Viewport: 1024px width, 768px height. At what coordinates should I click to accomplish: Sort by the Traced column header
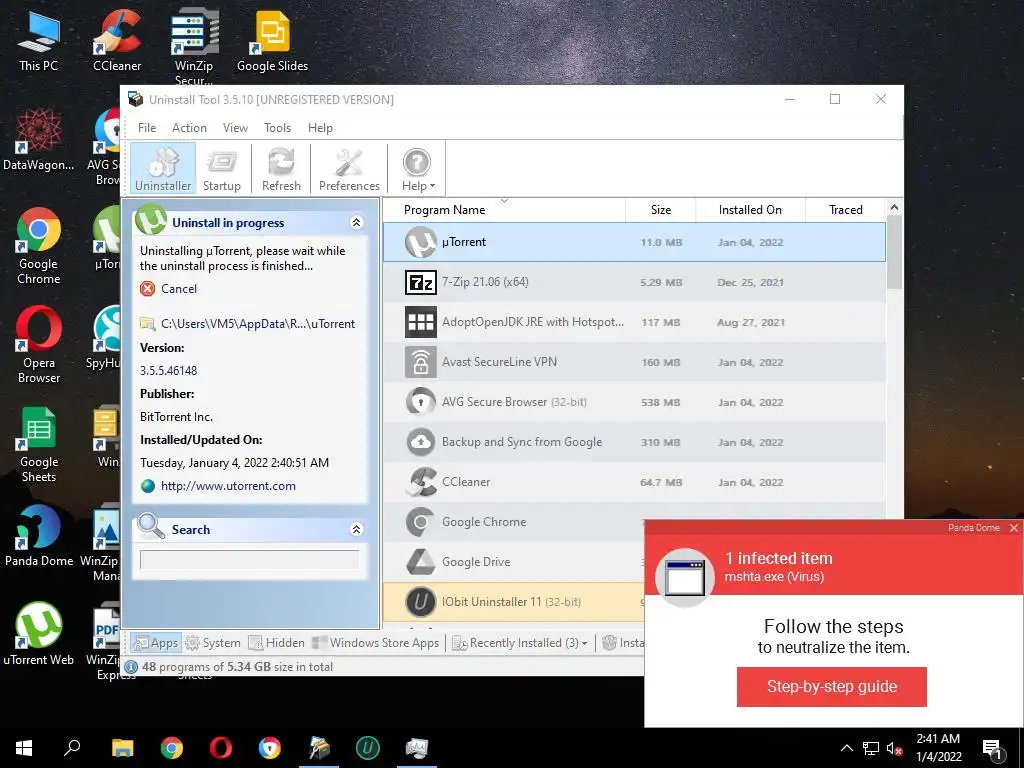[846, 210]
